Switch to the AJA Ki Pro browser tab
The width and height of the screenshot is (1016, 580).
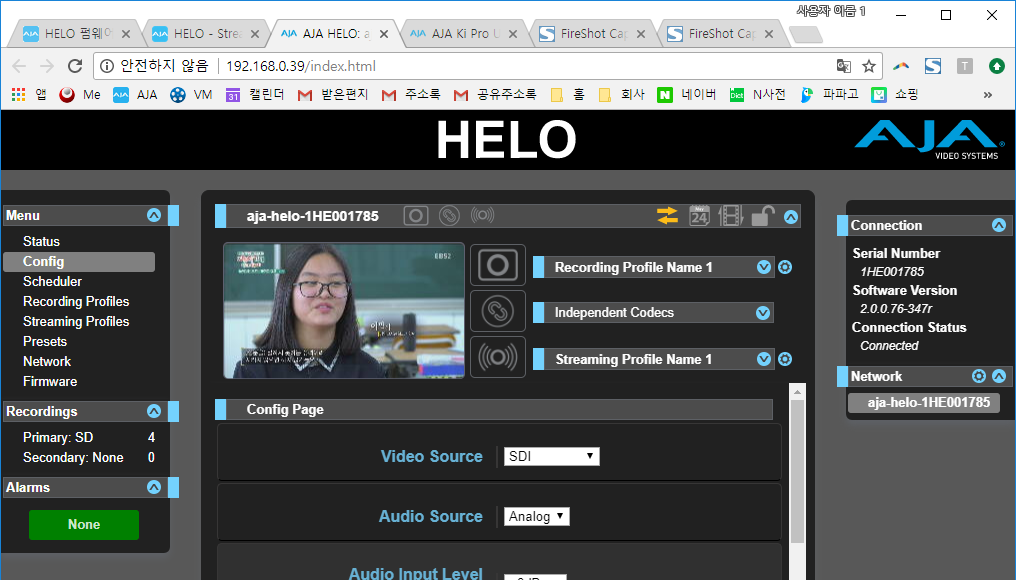click(463, 34)
